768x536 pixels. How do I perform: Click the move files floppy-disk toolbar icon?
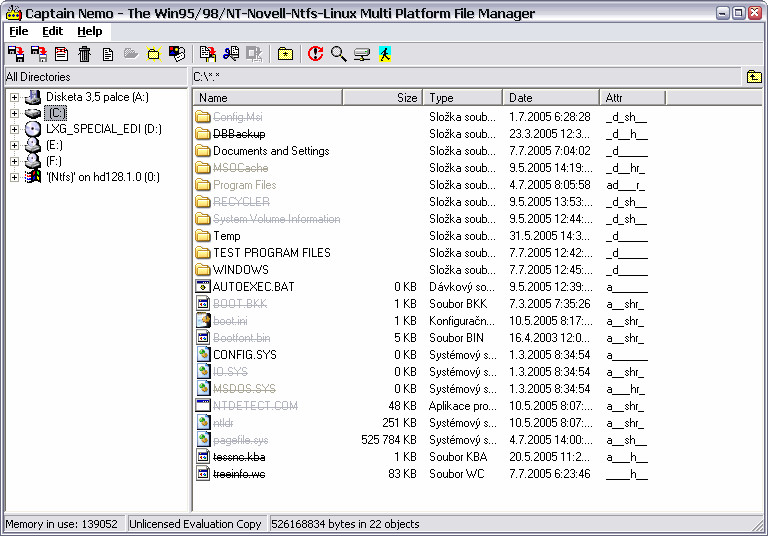pos(39,53)
